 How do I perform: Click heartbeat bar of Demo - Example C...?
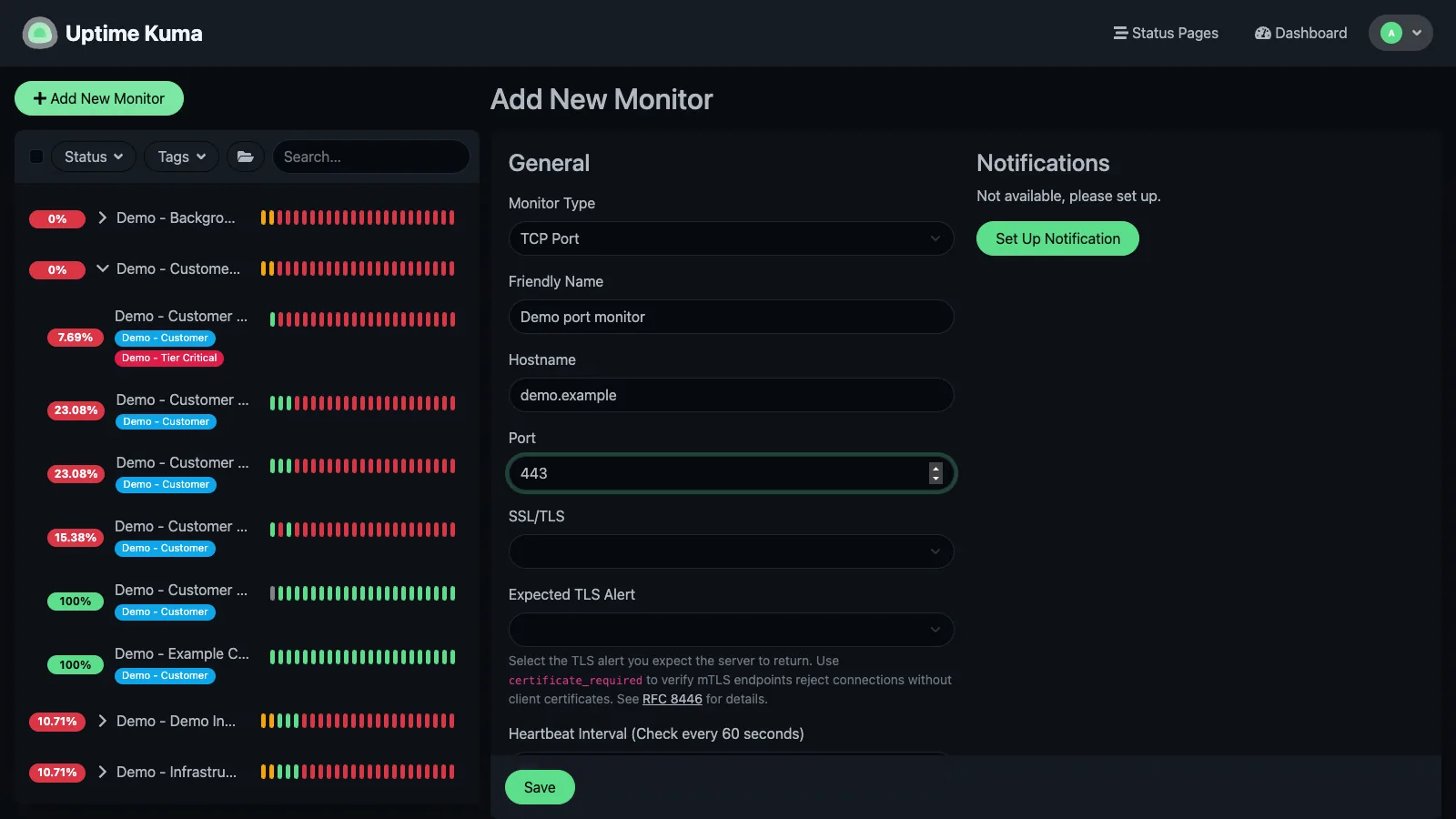click(362, 657)
